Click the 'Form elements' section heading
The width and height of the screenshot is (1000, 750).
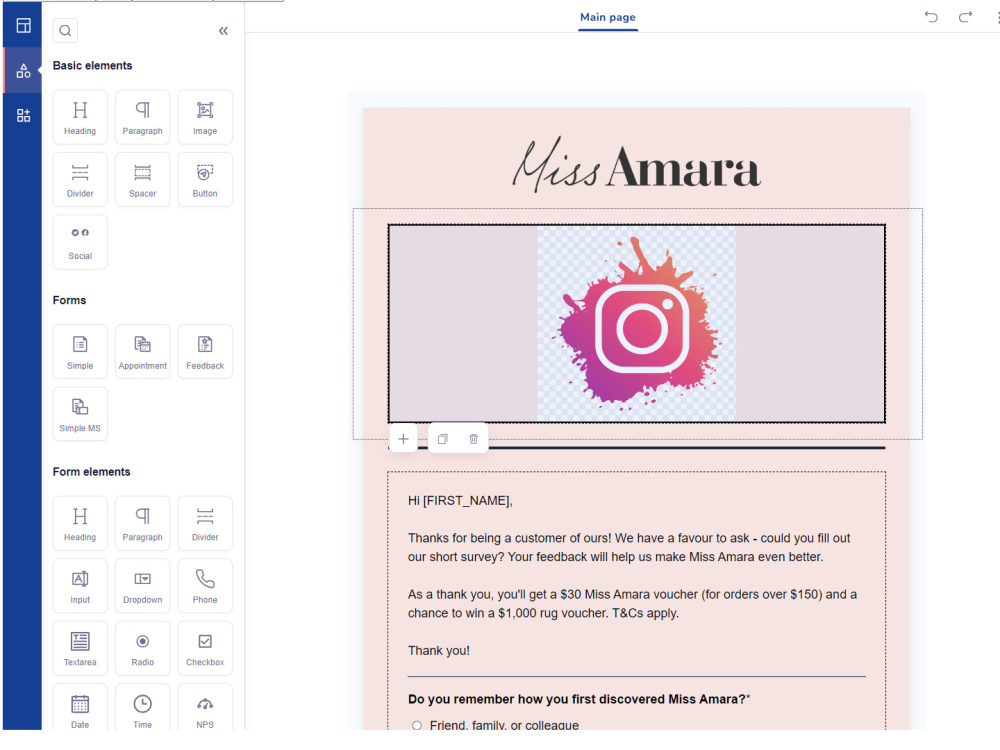[91, 471]
